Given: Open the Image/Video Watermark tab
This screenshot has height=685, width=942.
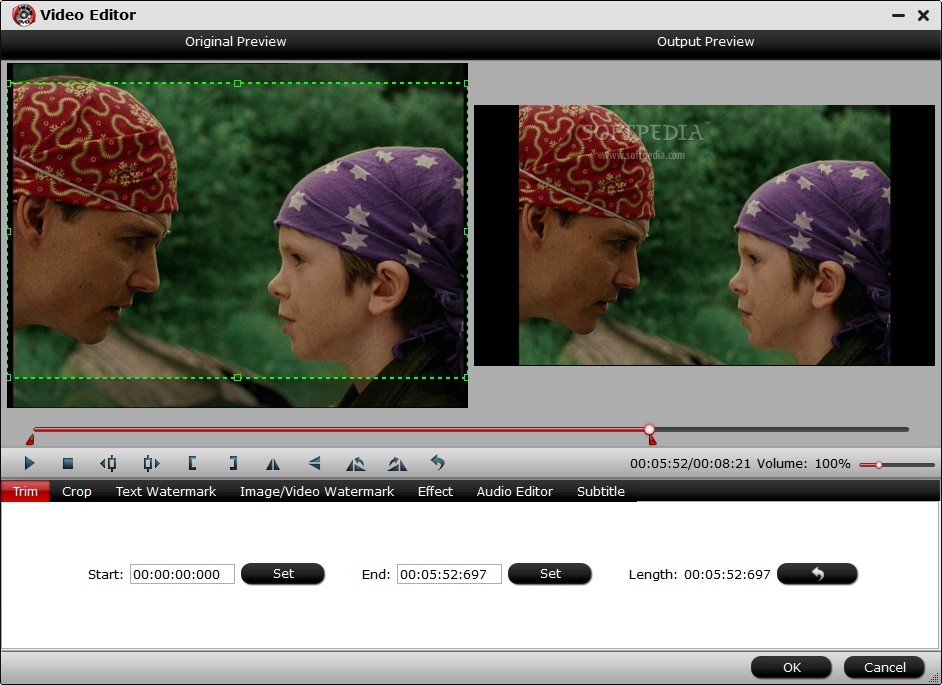Looking at the screenshot, I should [x=317, y=492].
